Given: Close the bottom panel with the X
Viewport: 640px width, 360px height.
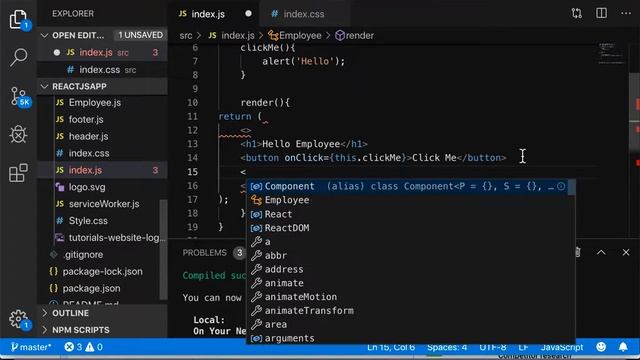Looking at the screenshot, I should coord(626,253).
